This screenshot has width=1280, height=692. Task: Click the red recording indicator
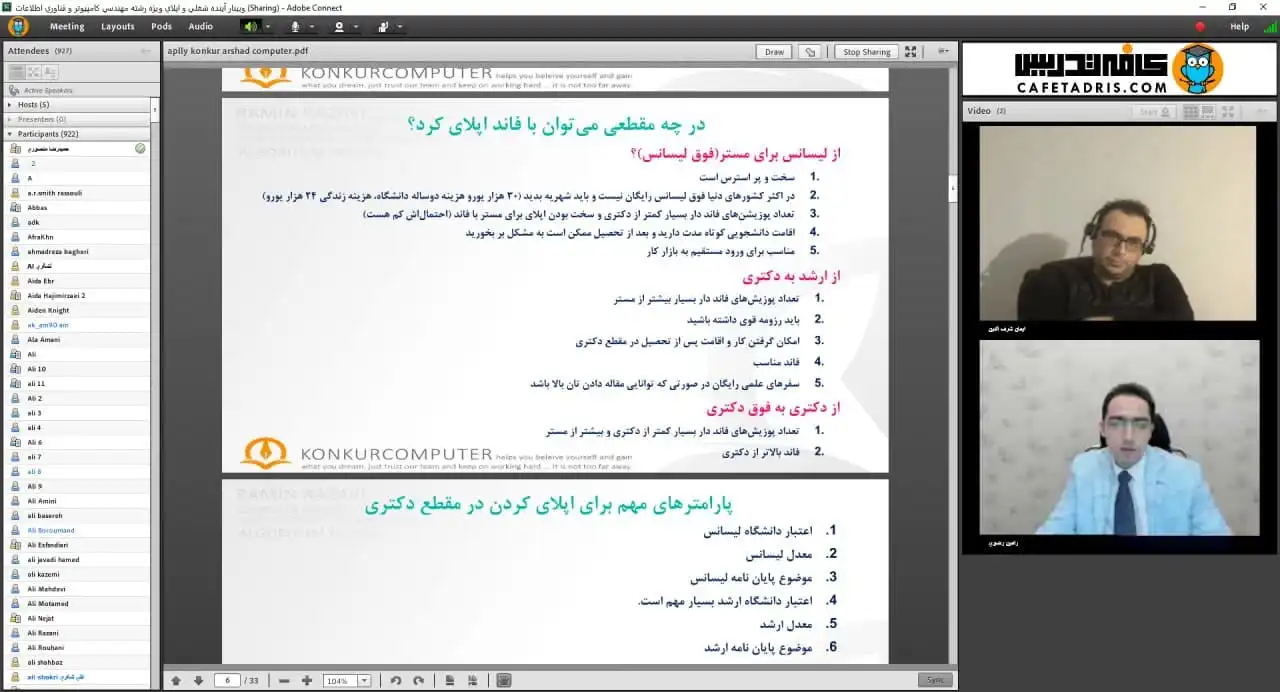point(1200,27)
